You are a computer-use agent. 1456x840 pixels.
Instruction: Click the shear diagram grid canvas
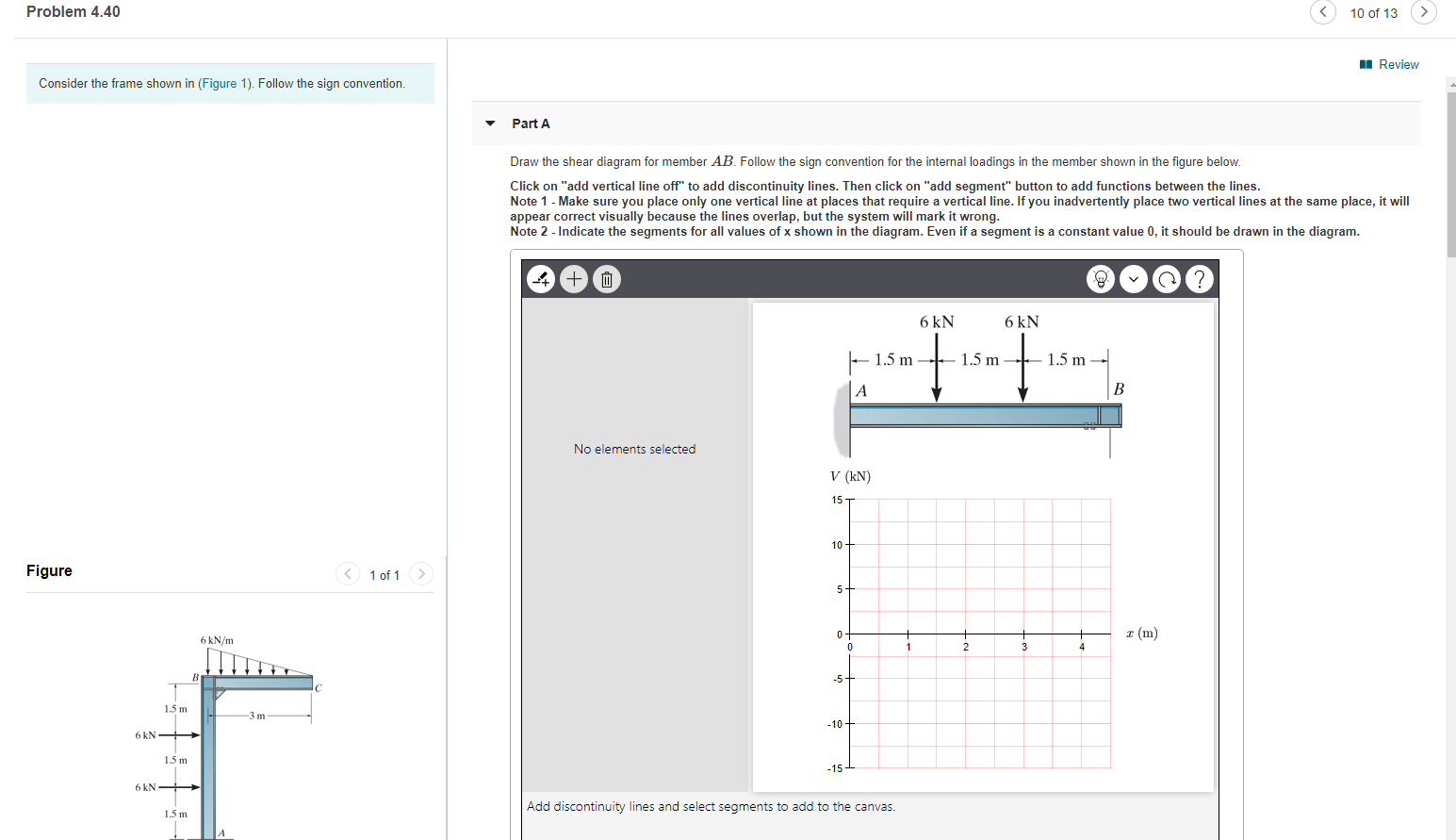click(980, 634)
